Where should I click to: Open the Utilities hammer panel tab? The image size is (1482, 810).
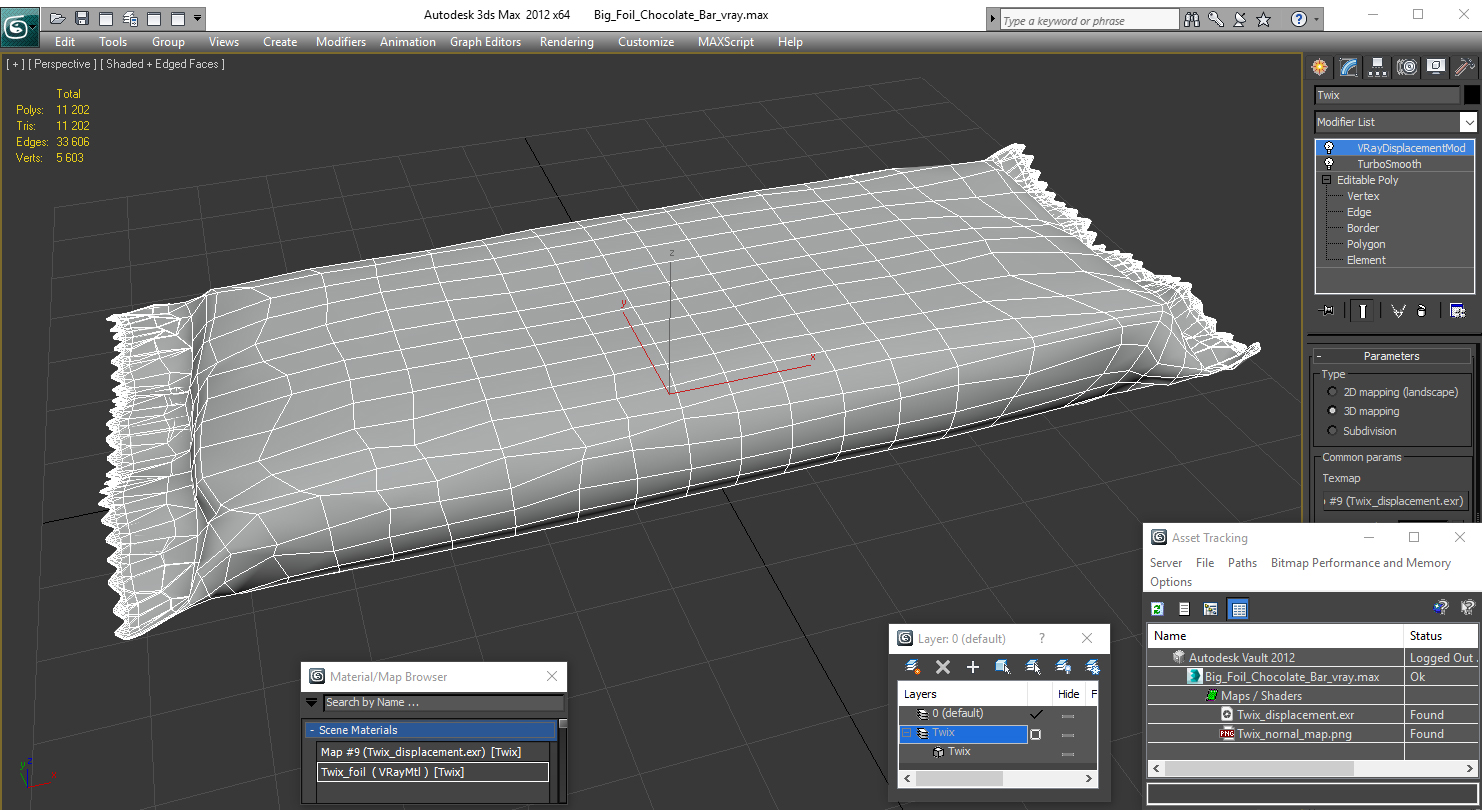(x=1465, y=67)
